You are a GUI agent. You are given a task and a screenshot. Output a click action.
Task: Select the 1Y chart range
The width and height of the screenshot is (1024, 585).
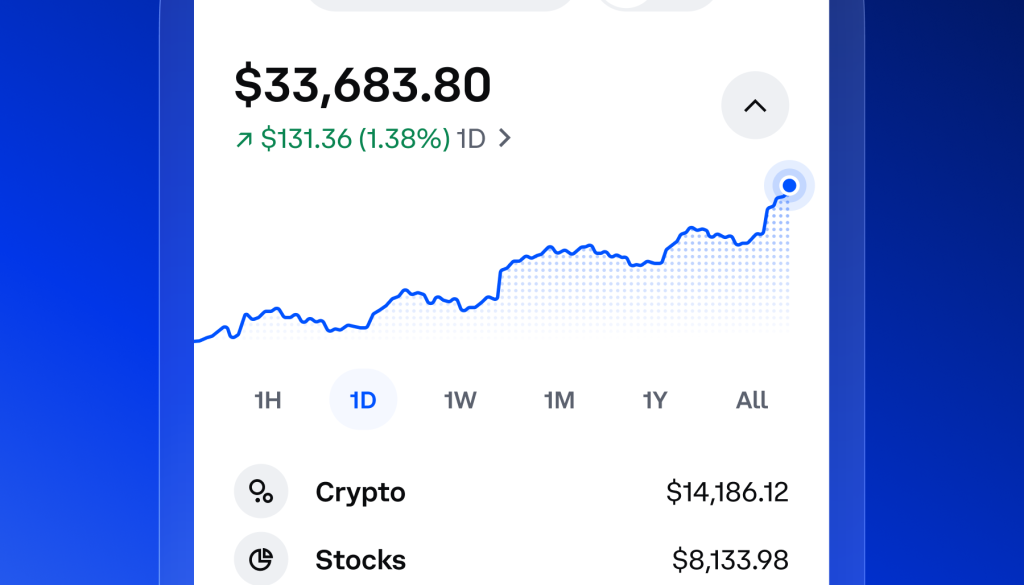pyautogui.click(x=654, y=401)
